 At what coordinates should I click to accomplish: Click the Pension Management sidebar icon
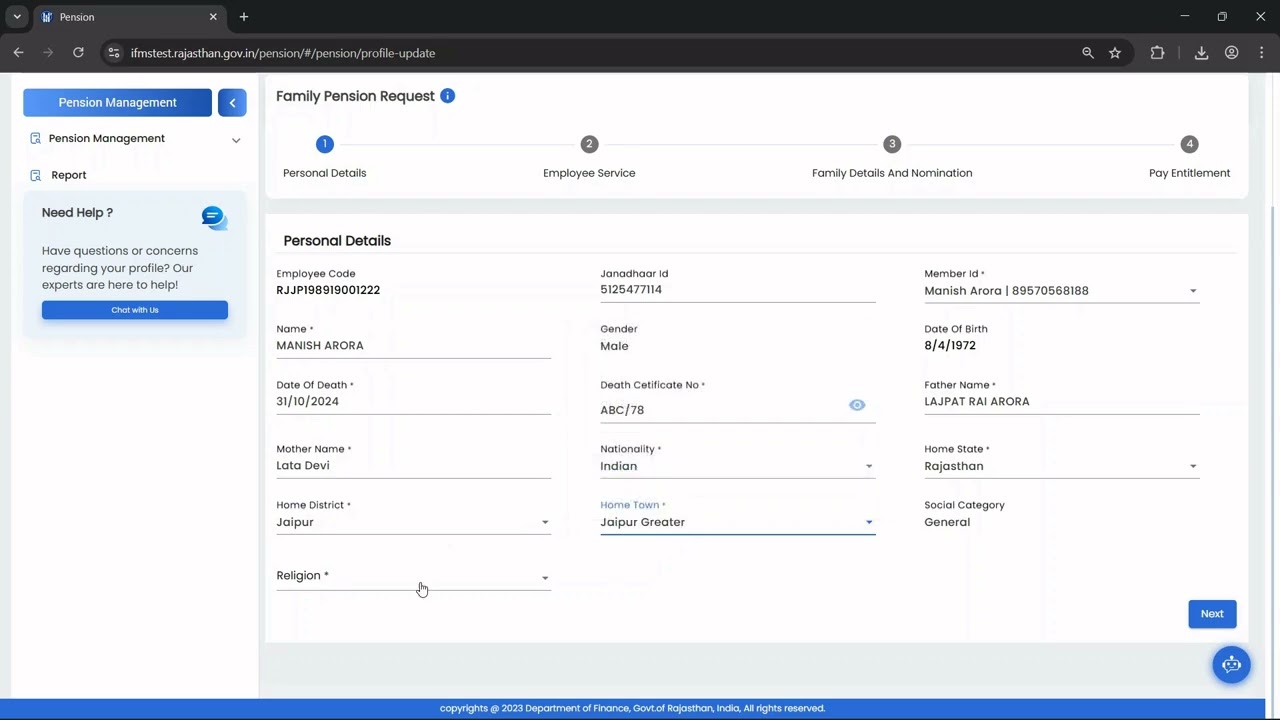(35, 138)
